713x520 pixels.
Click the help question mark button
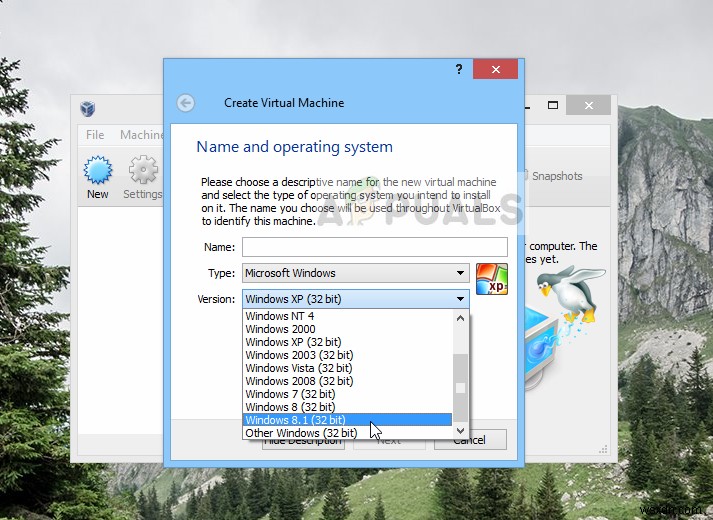click(x=459, y=69)
